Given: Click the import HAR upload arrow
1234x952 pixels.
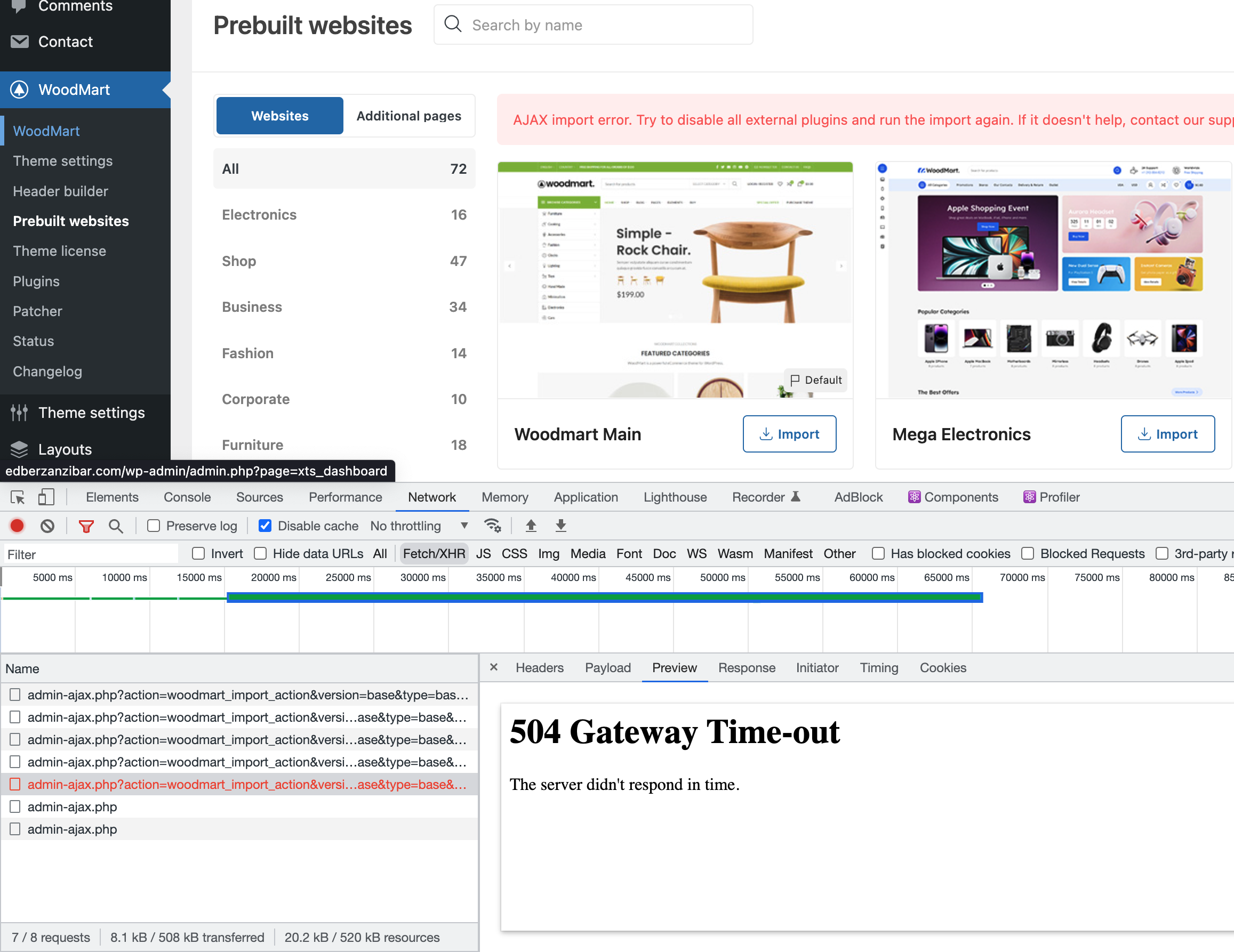Looking at the screenshot, I should 531,526.
